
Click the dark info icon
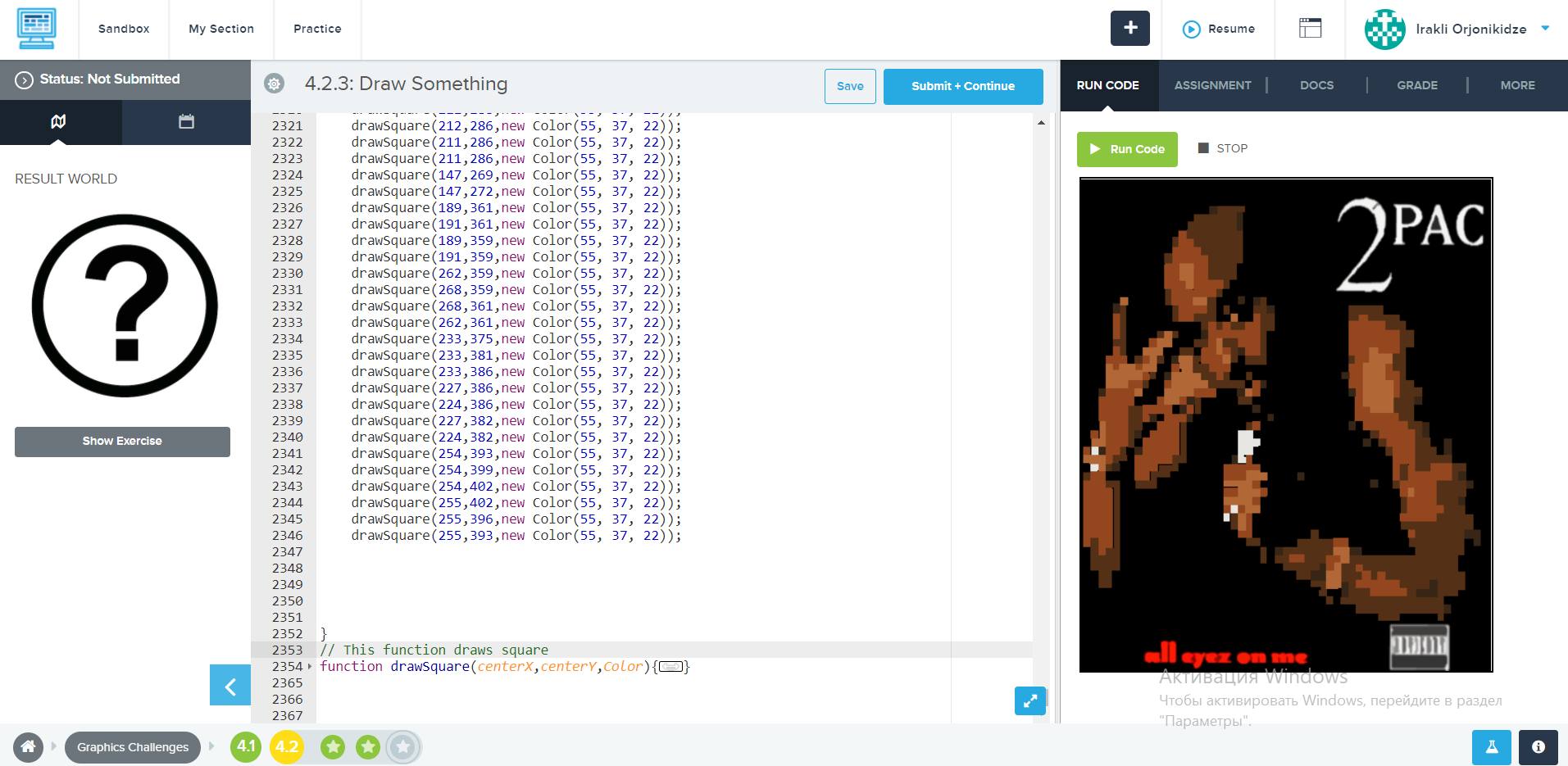tap(1538, 747)
